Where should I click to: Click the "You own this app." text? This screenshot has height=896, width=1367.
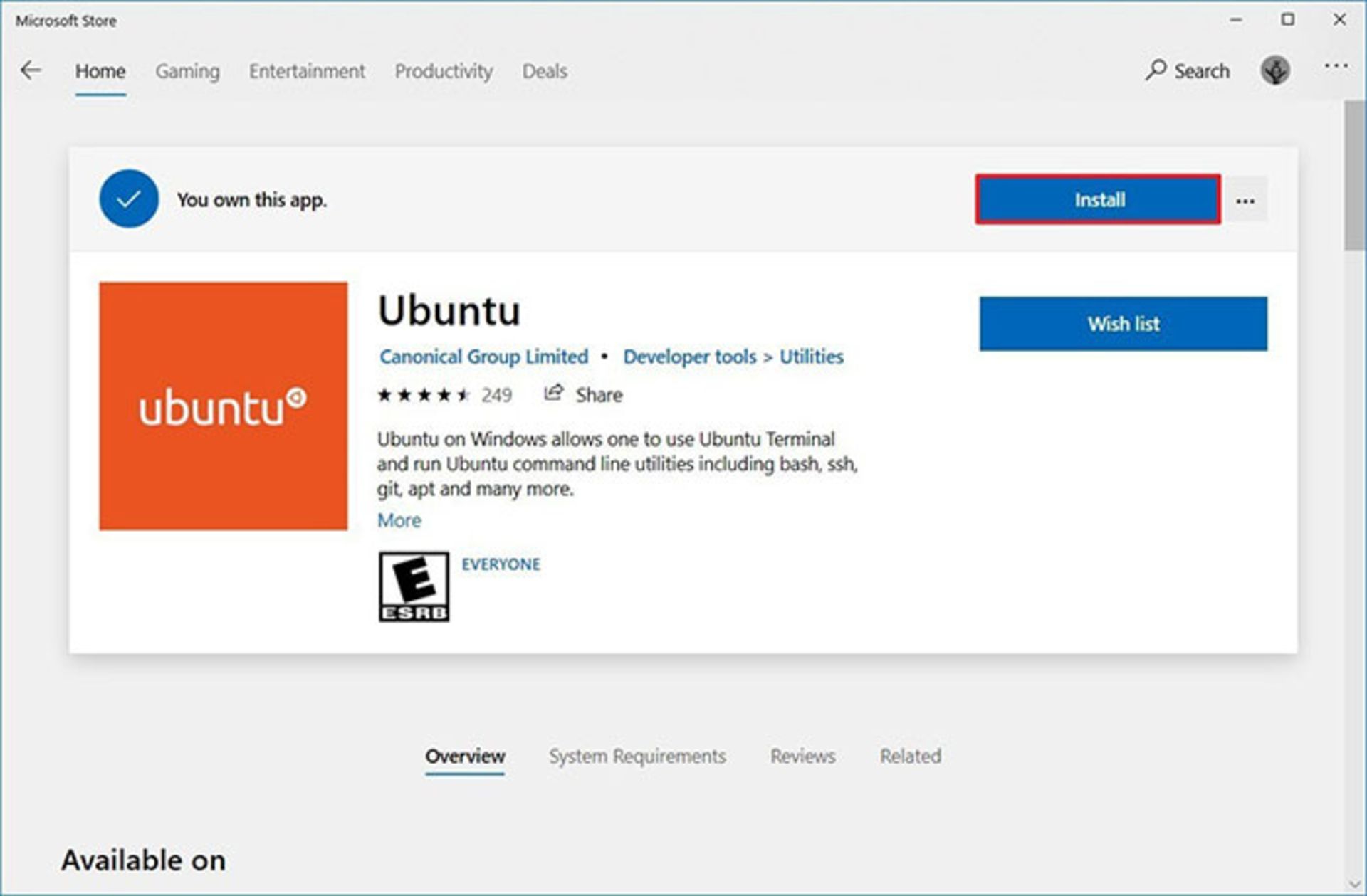click(252, 200)
